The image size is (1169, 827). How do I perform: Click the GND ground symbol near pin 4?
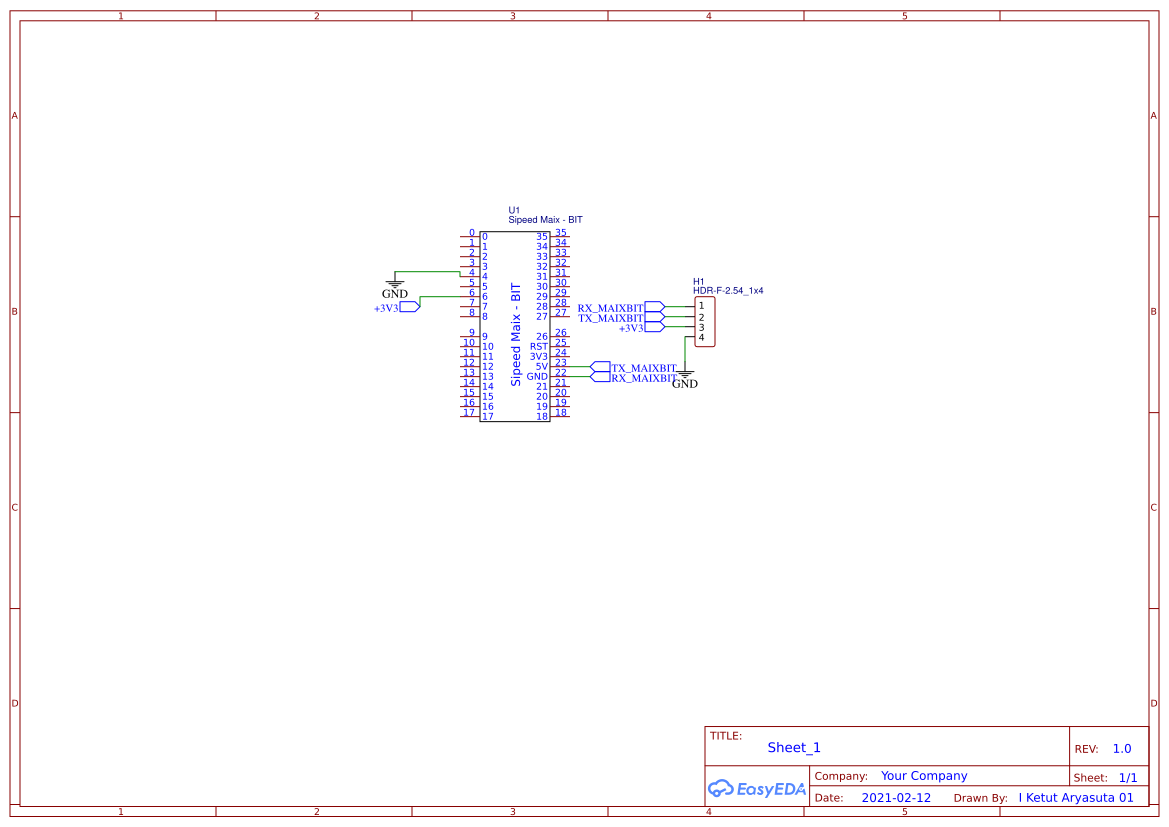pos(393,286)
